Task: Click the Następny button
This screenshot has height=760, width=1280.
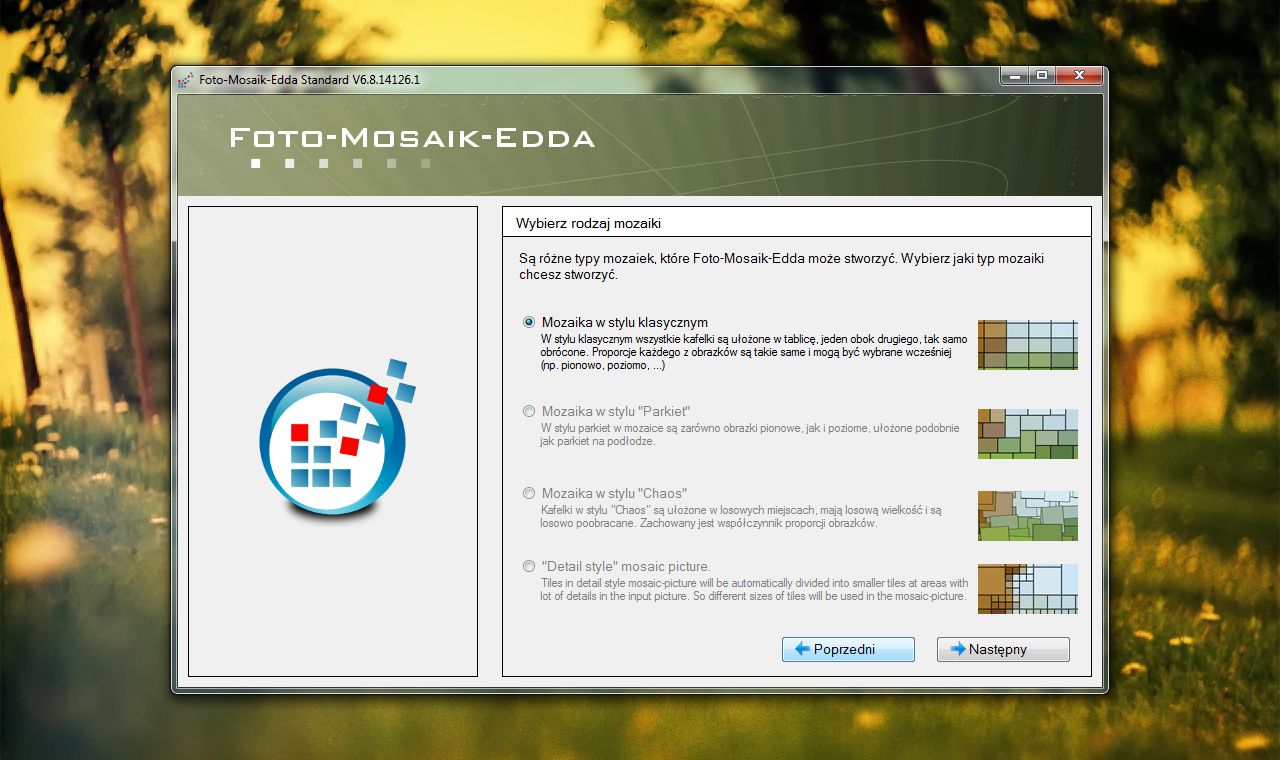Action: (1003, 649)
